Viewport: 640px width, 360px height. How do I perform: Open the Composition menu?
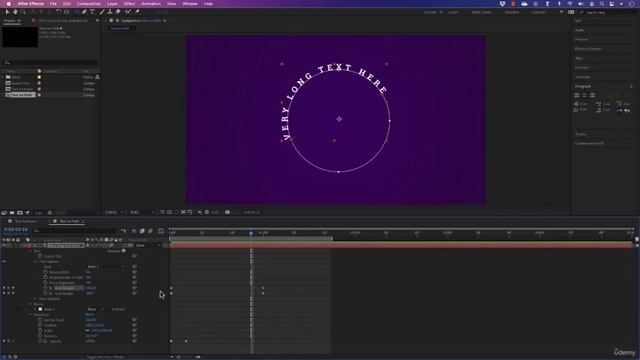[x=89, y=4]
